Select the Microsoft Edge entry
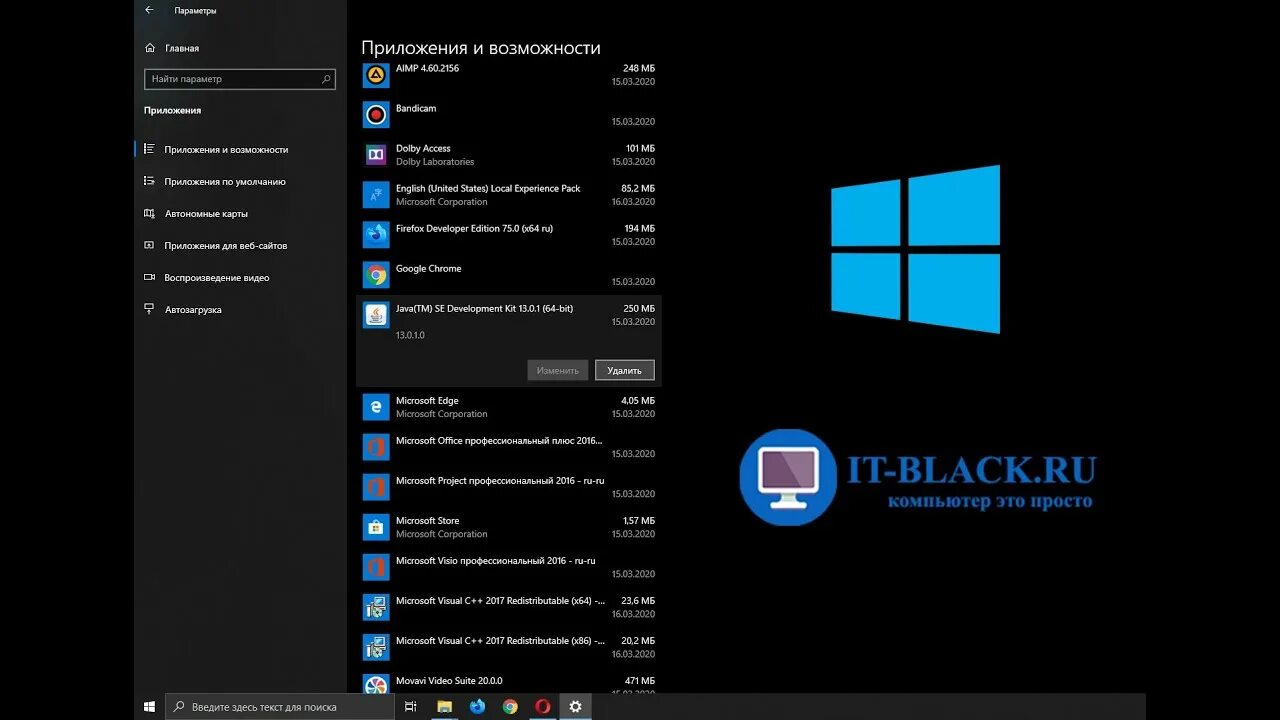 click(509, 407)
